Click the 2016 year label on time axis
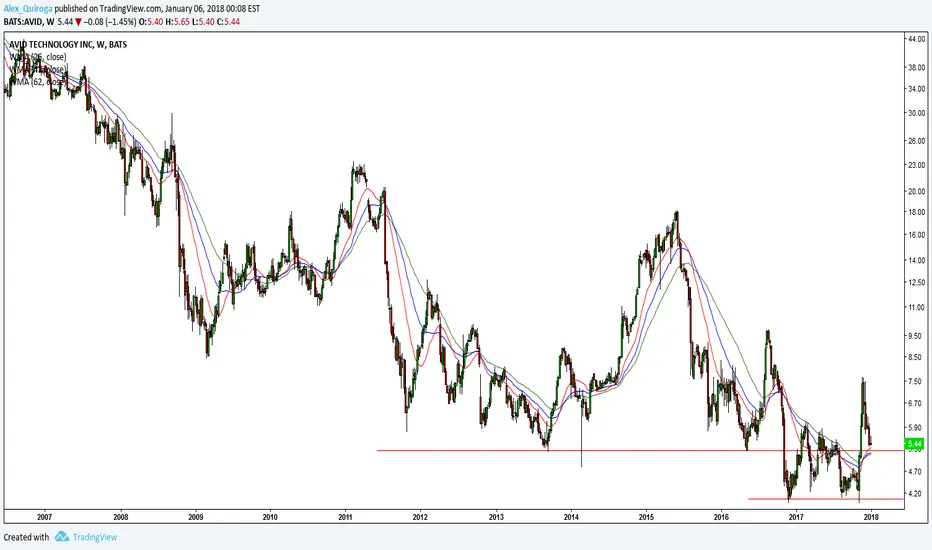The image size is (932, 550). click(x=721, y=517)
